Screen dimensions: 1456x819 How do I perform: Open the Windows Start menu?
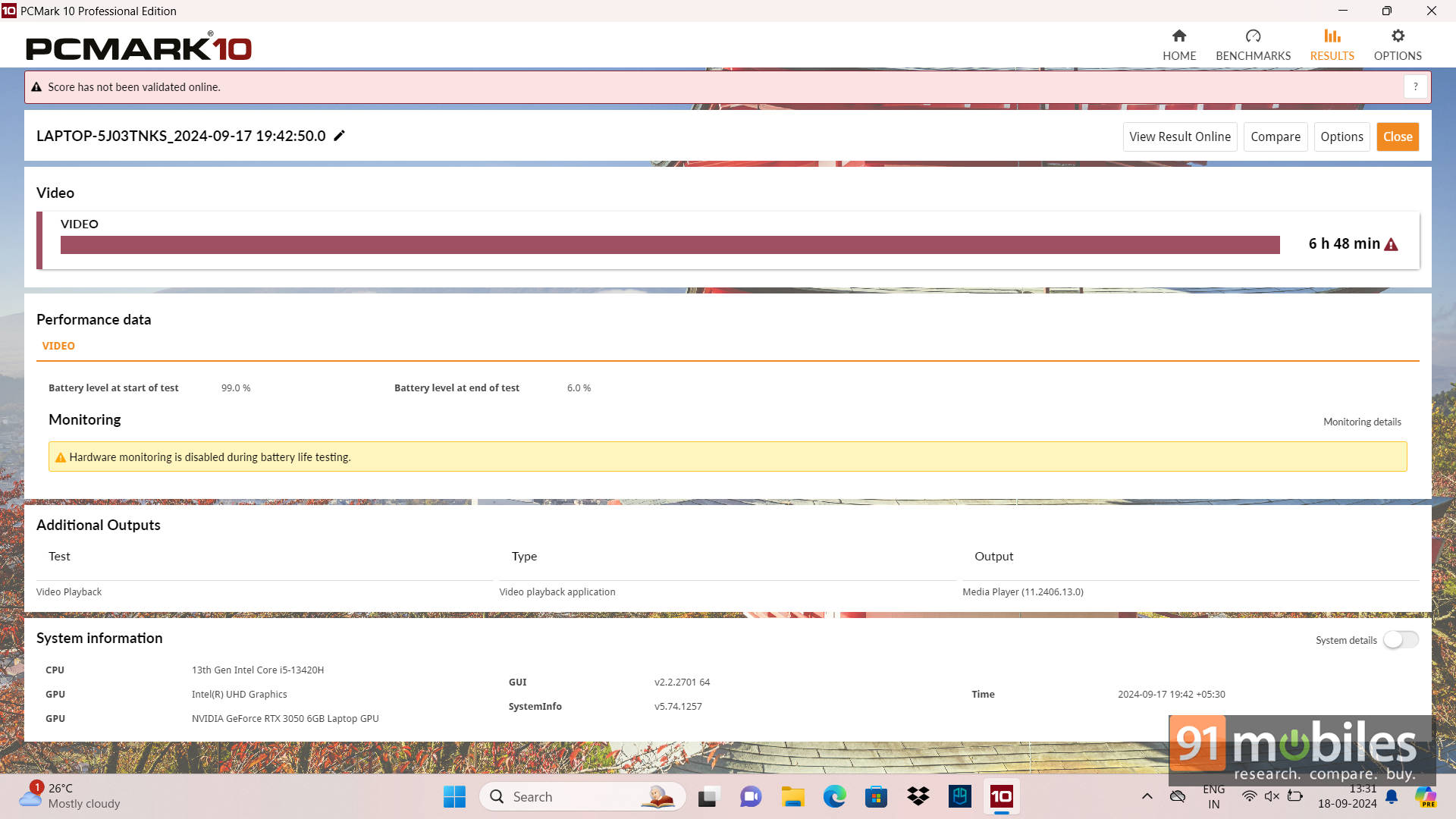[454, 796]
